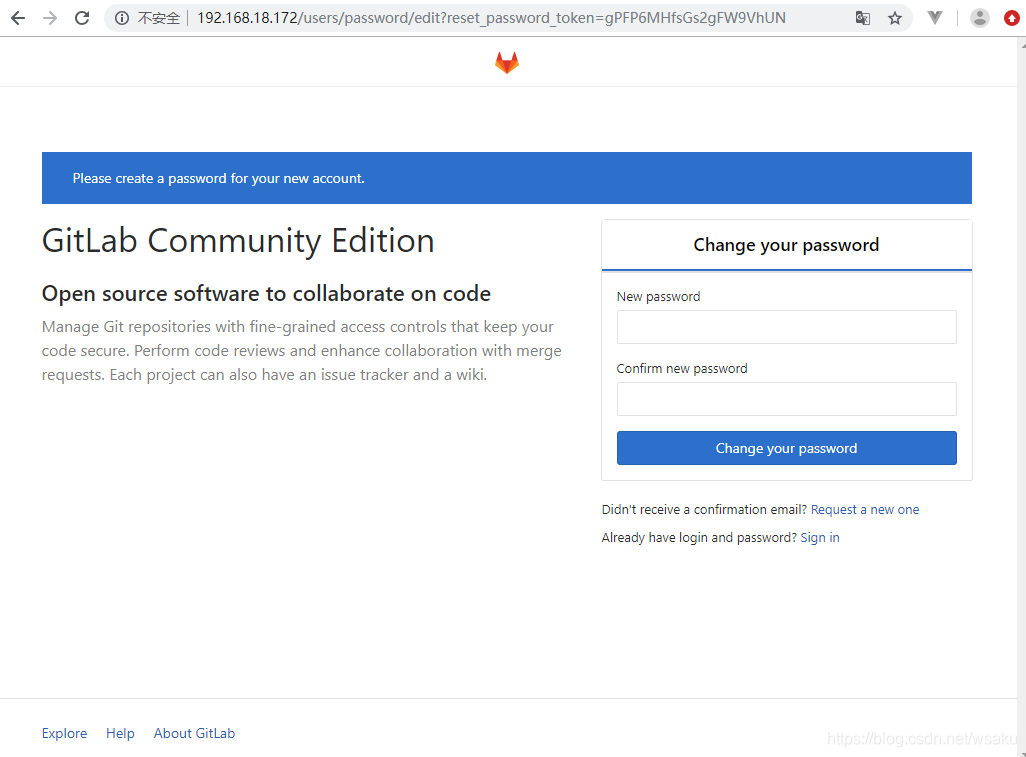The height and width of the screenshot is (757, 1026).
Task: Click the red extension icon
Action: point(1012,18)
